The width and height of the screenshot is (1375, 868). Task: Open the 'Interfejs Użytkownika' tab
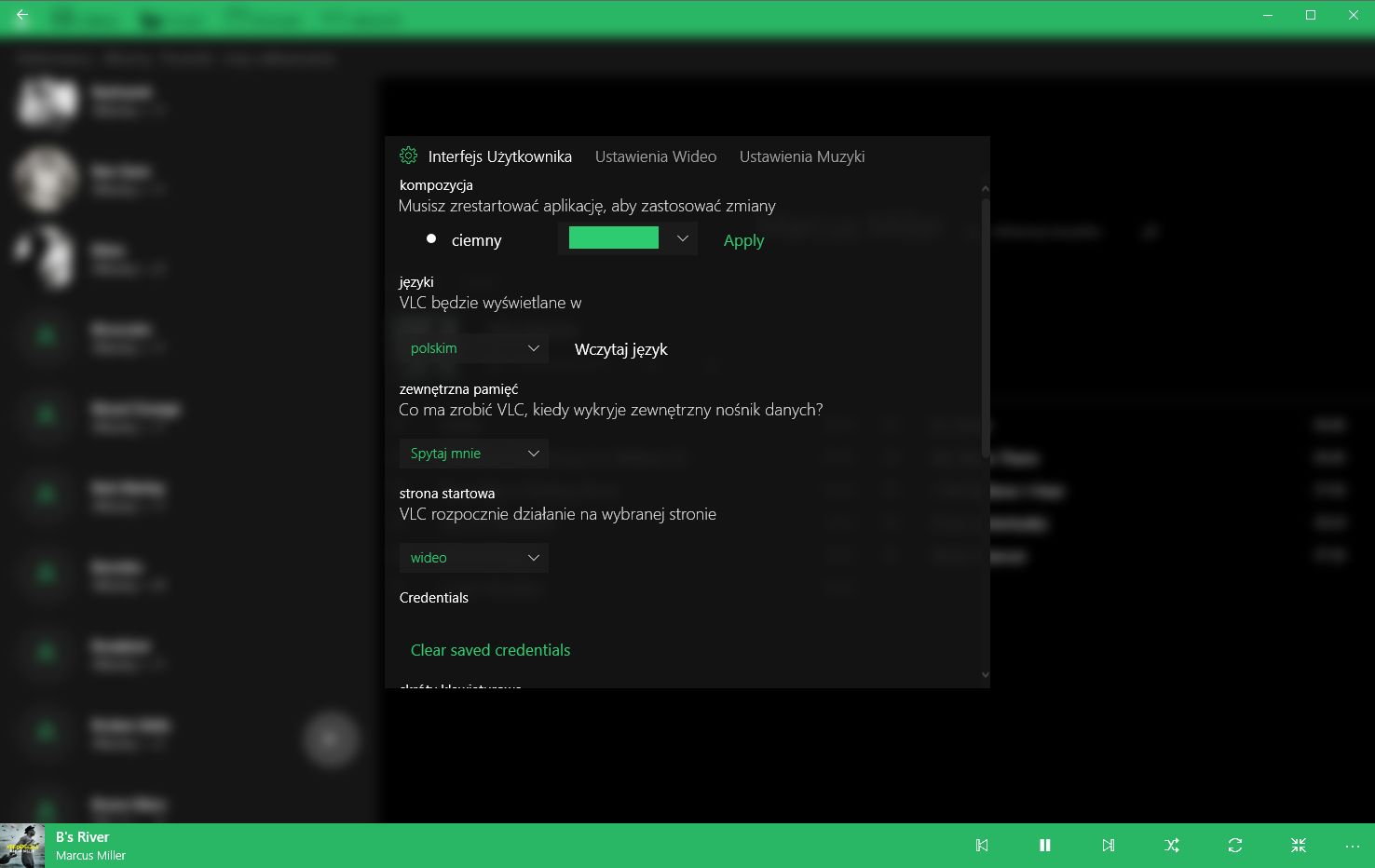[500, 156]
